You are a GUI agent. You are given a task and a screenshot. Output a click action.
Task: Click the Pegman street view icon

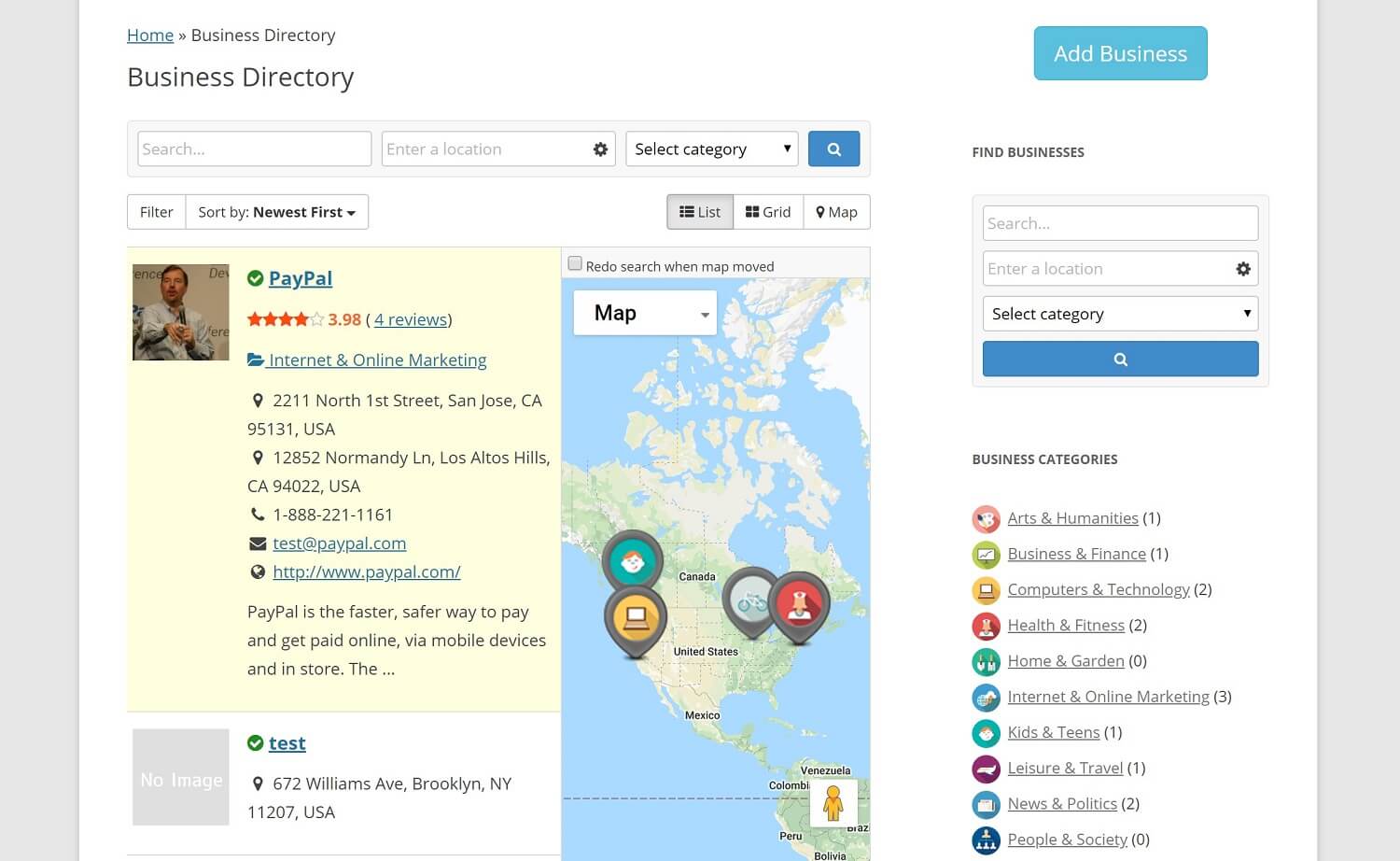(832, 801)
